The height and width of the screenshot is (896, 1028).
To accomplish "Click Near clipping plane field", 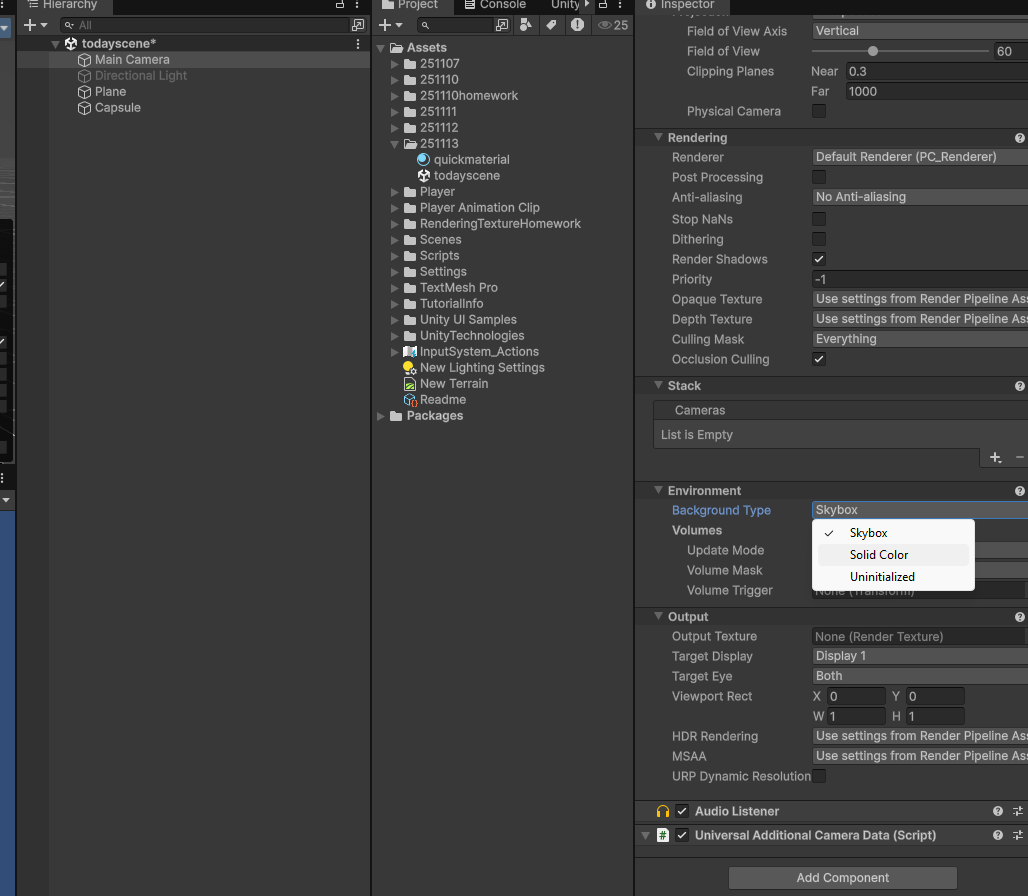I will (936, 71).
